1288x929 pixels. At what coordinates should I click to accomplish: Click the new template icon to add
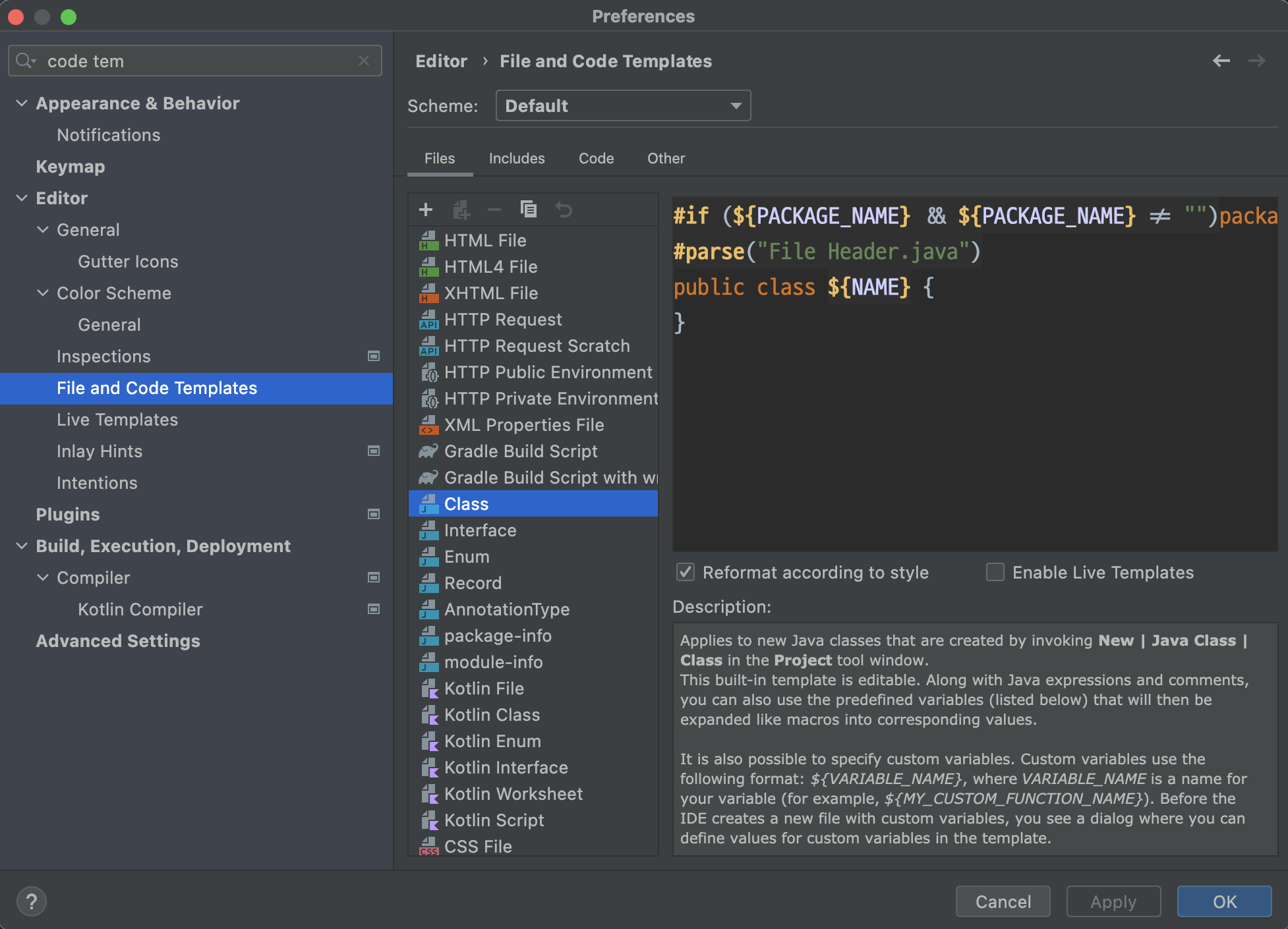click(x=425, y=210)
